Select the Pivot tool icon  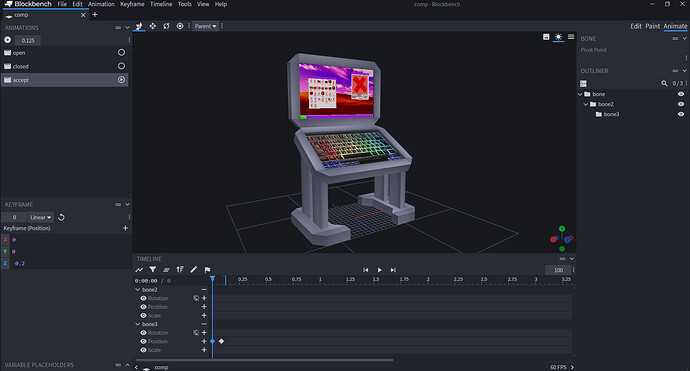[180, 26]
